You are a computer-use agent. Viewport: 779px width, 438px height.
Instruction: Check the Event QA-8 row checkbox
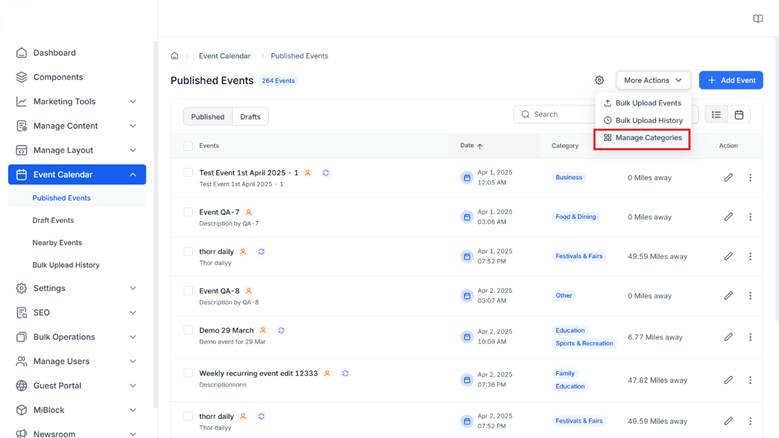click(x=188, y=290)
